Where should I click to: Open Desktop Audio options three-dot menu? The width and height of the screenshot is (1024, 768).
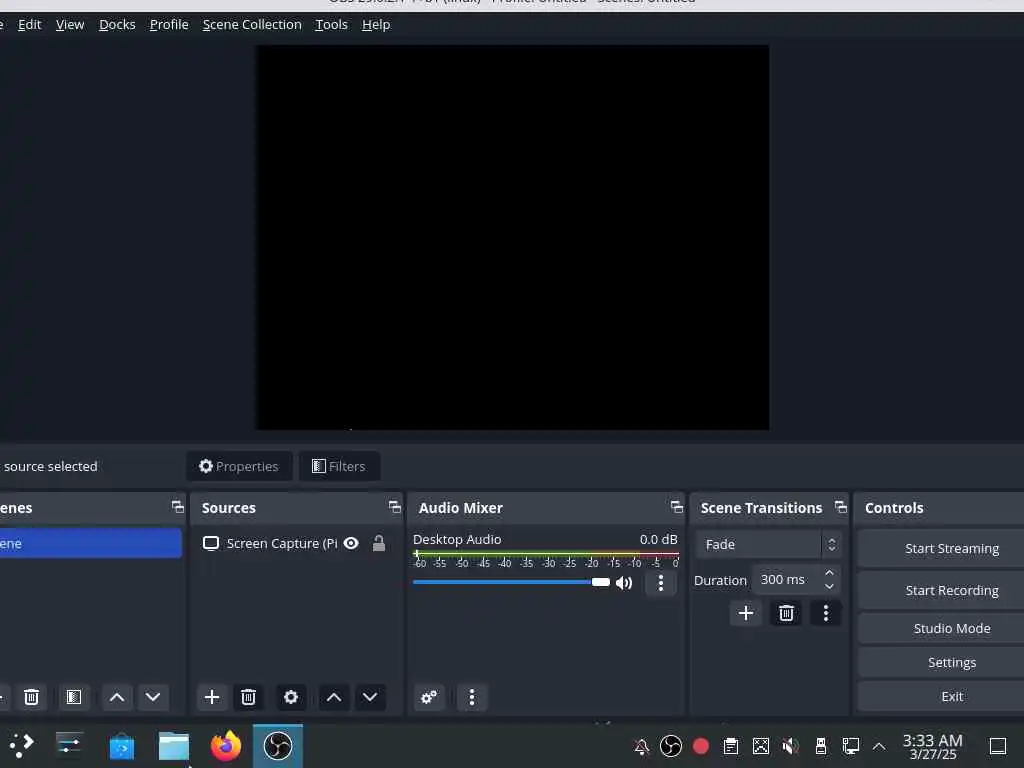(x=660, y=583)
